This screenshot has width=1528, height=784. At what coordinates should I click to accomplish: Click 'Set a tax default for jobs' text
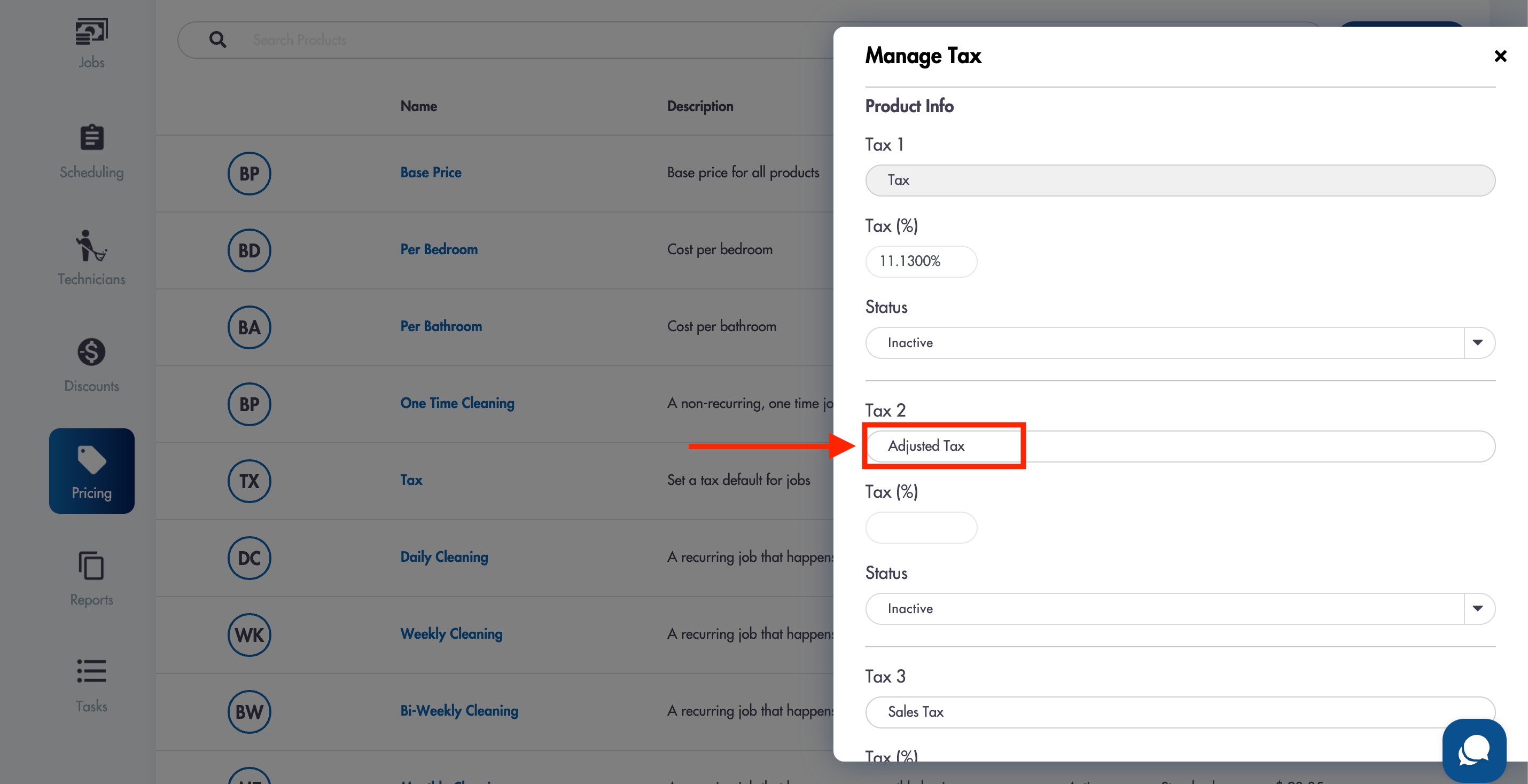738,480
